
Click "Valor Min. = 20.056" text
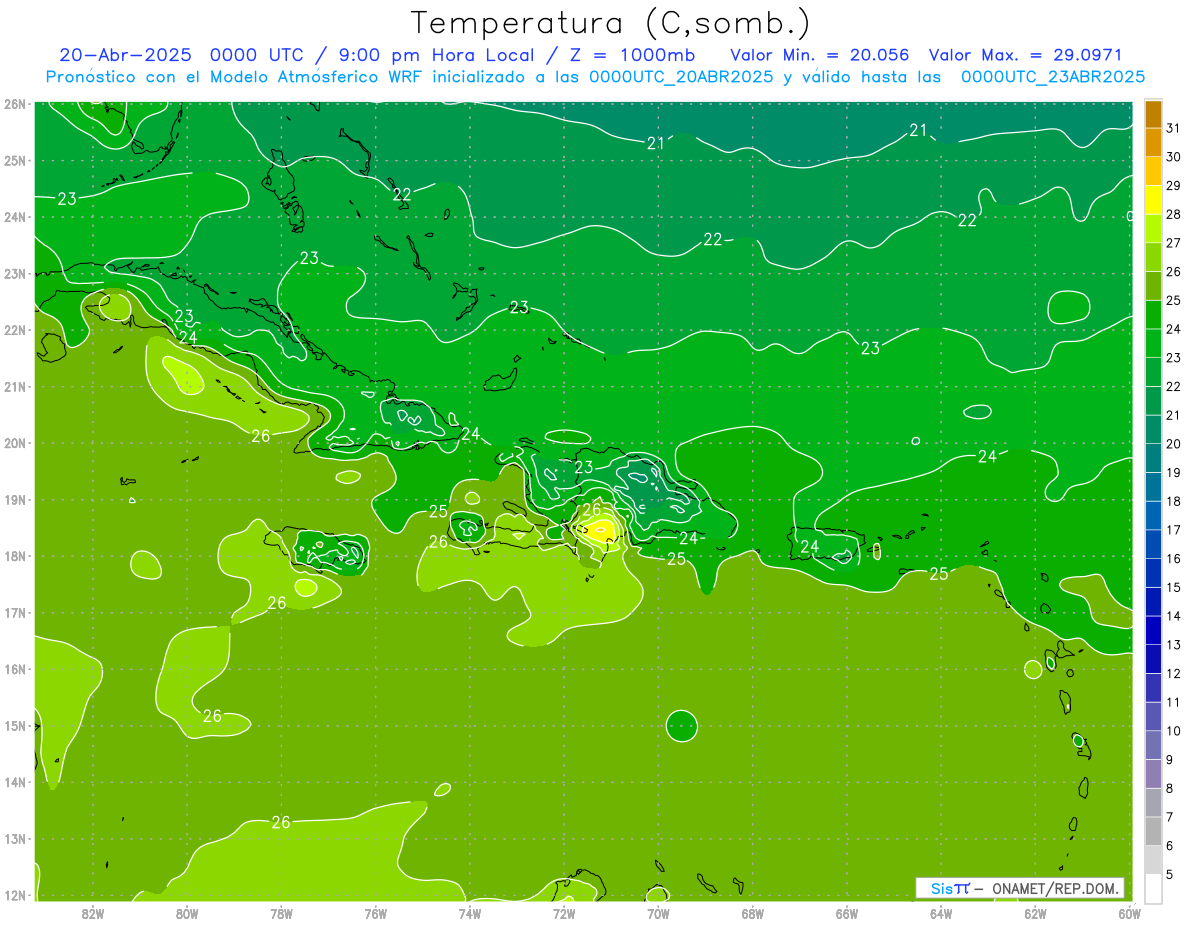822,54
